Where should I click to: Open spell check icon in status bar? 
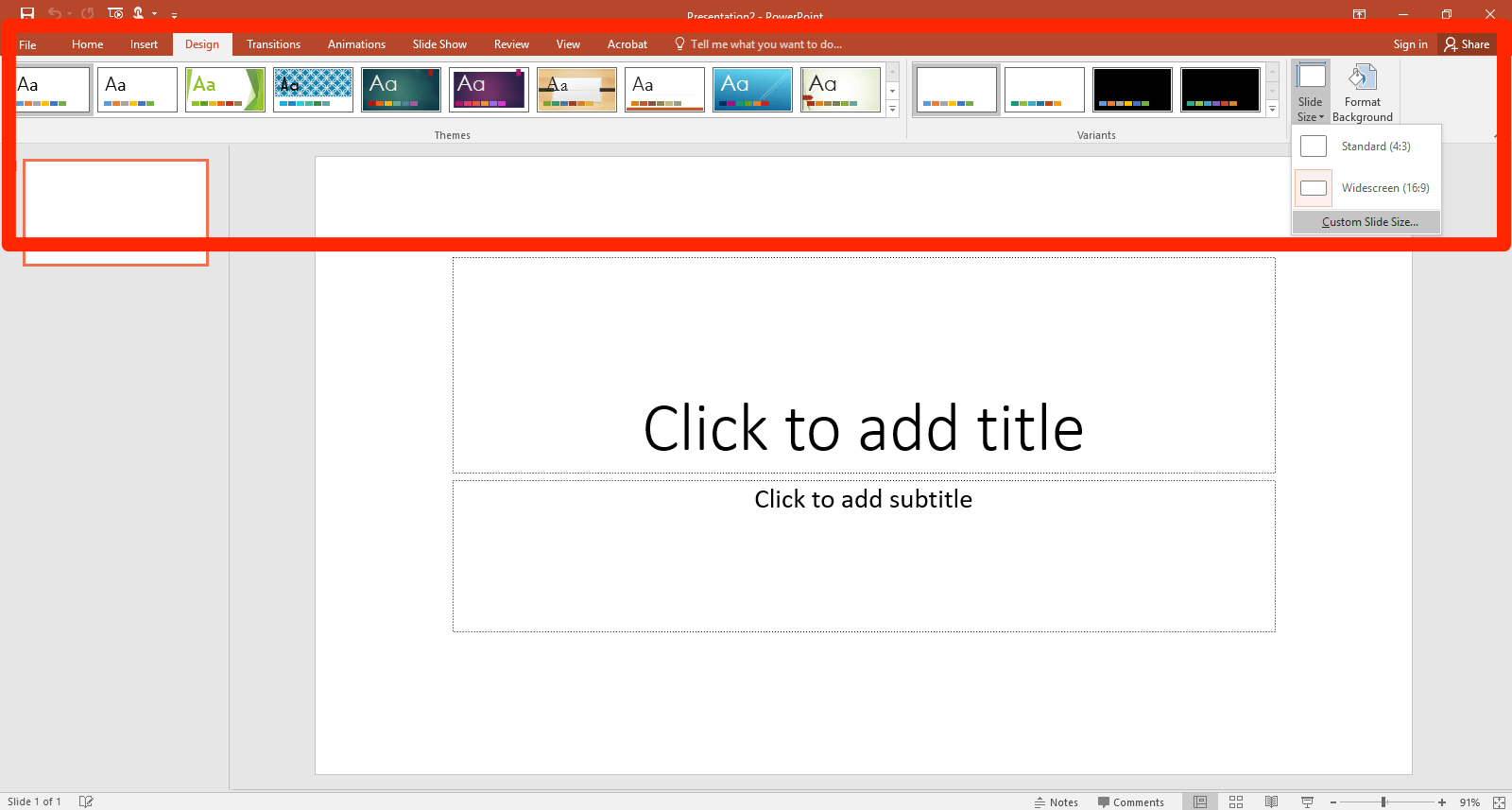coord(86,801)
